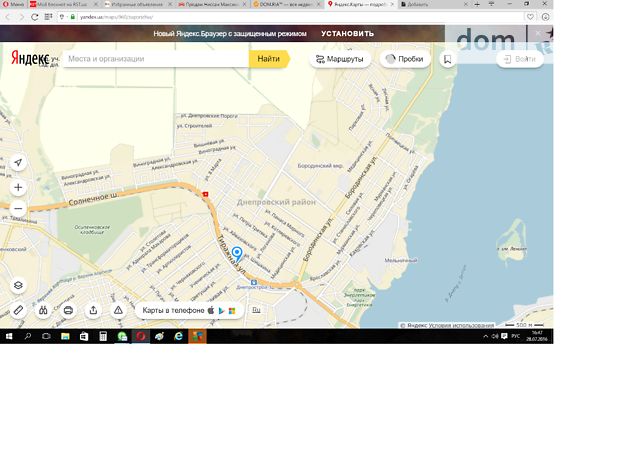Click the Найти search button
620x460 pixels.
(269, 59)
